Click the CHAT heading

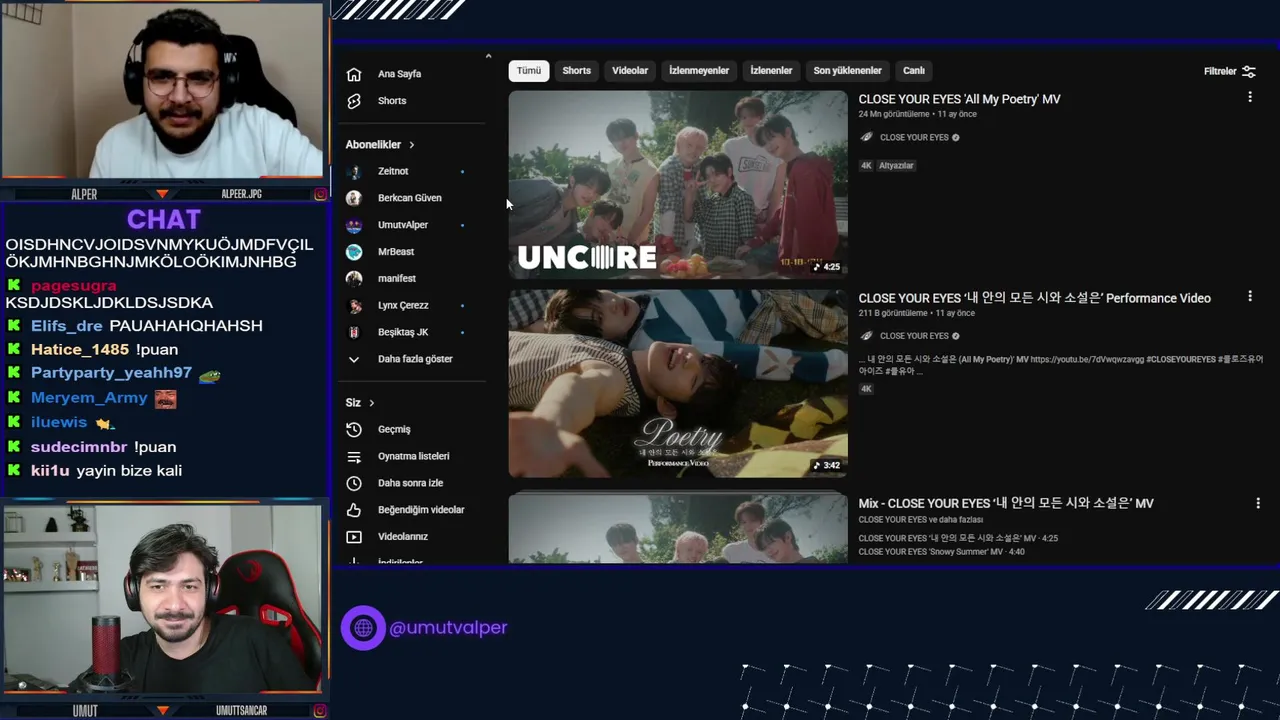click(164, 219)
